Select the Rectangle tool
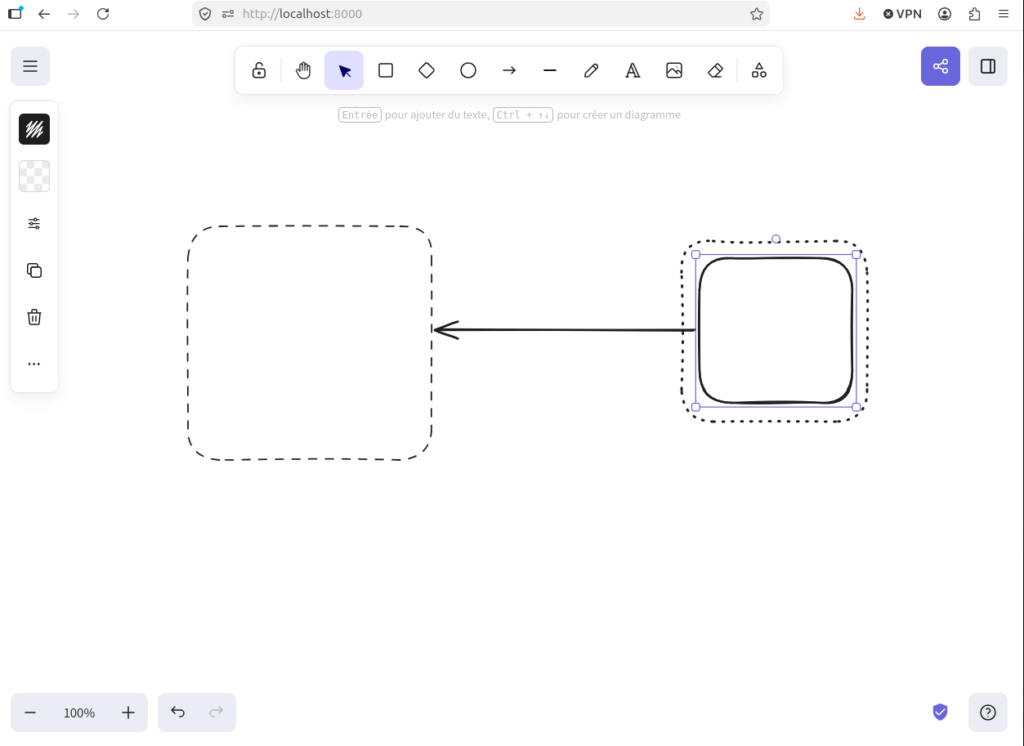The height and width of the screenshot is (746, 1024). pos(385,70)
